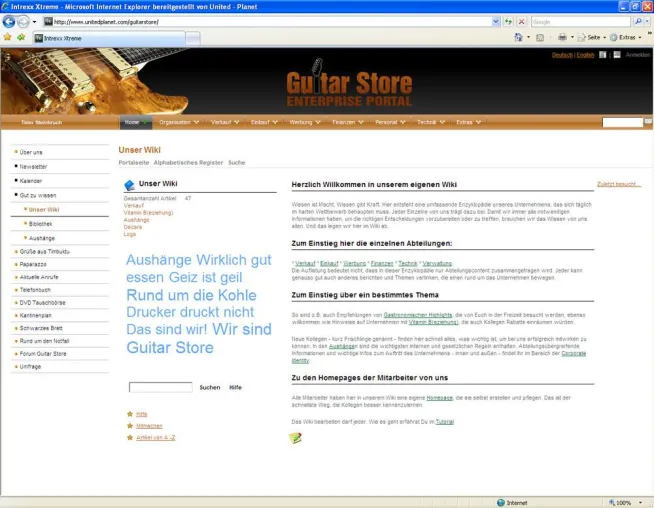Open the Finanzen navigation menu
The image size is (654, 508).
click(x=347, y=122)
